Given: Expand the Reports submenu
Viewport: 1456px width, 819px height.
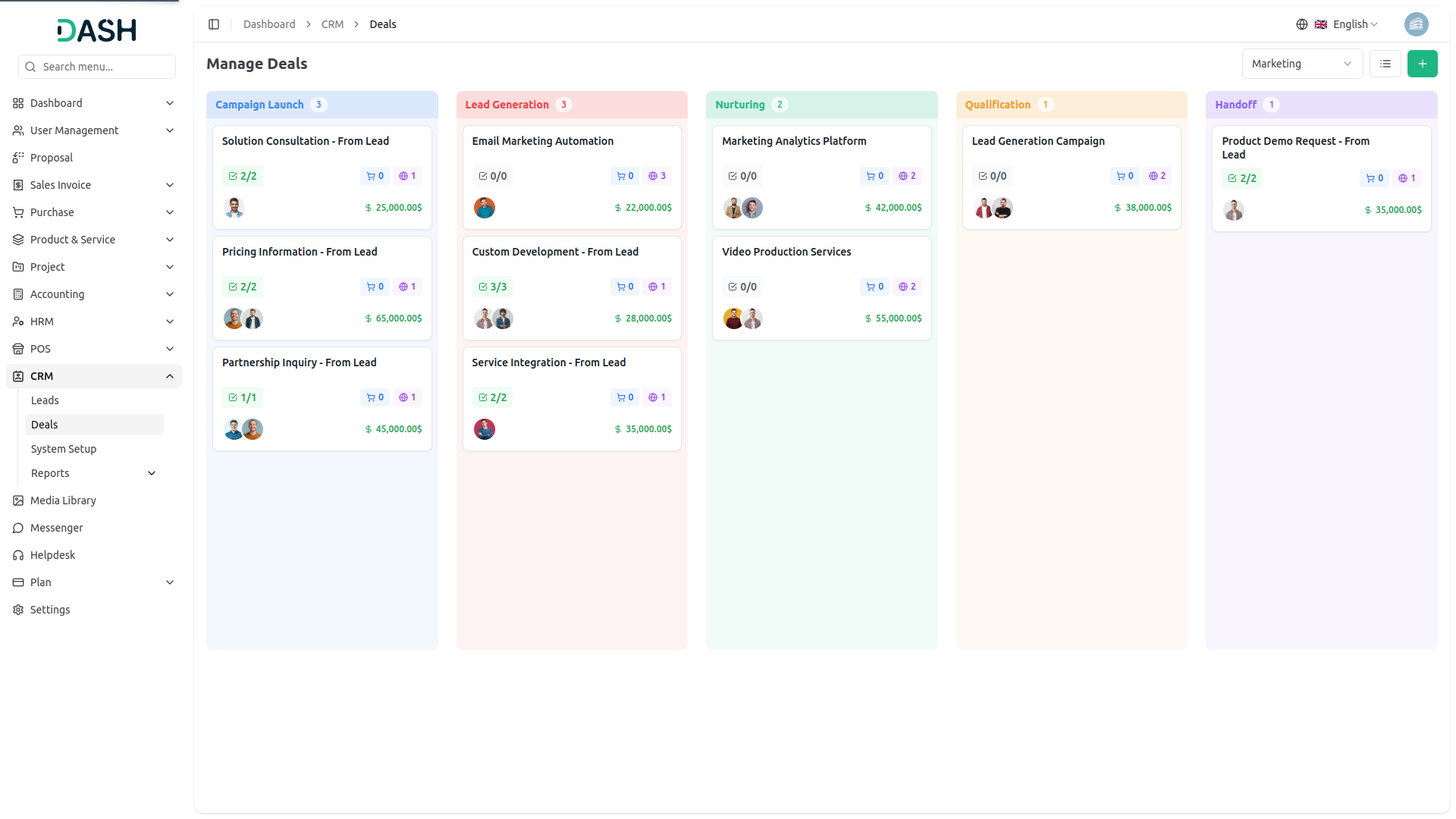Looking at the screenshot, I should point(152,473).
